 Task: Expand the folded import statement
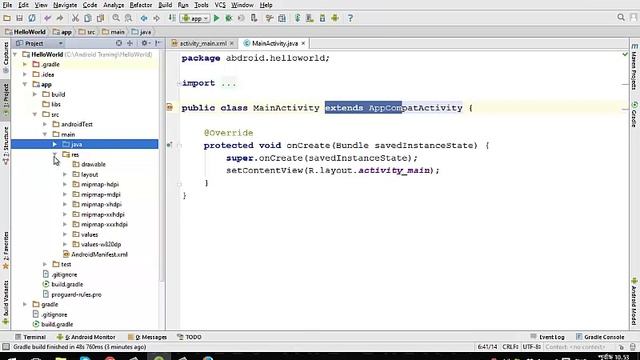(229, 83)
